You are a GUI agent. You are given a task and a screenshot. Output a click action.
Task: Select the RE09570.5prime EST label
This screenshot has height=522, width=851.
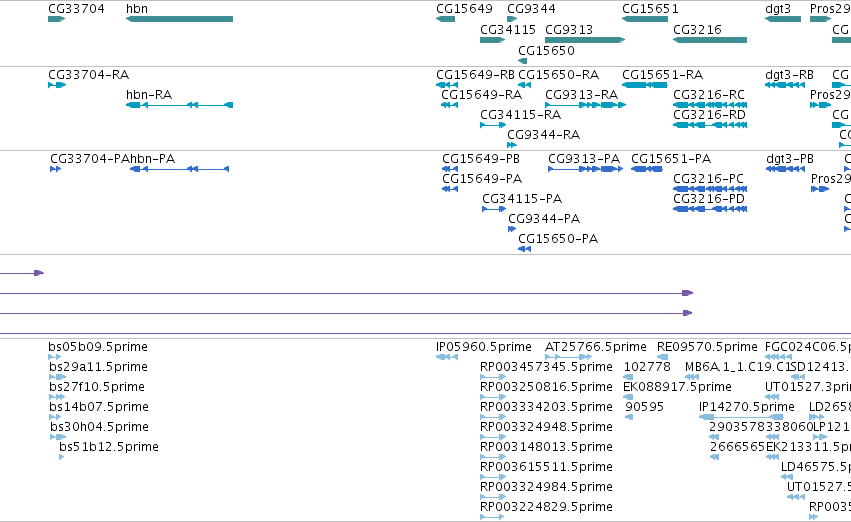point(707,347)
